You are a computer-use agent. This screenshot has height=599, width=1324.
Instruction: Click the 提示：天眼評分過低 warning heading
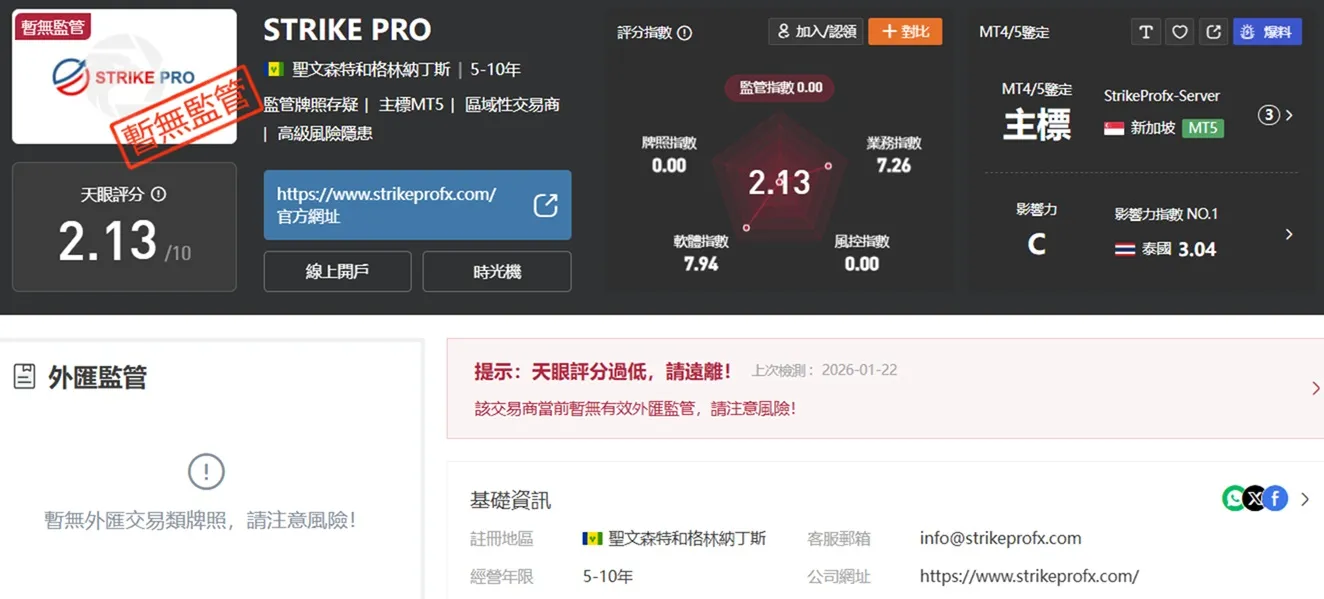(x=603, y=371)
